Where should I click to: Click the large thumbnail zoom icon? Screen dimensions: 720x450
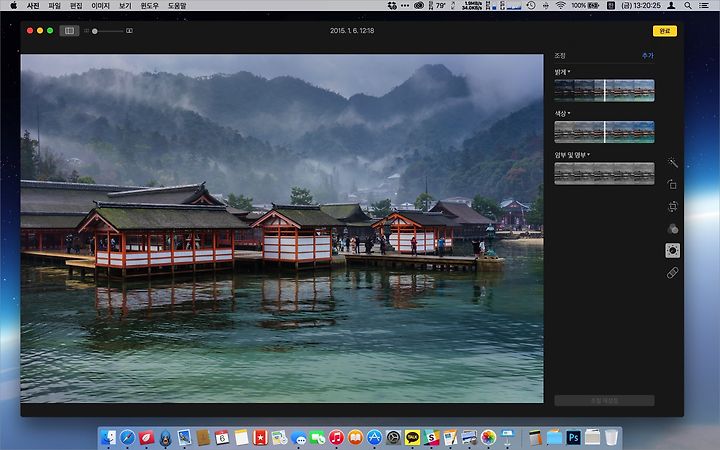(129, 31)
